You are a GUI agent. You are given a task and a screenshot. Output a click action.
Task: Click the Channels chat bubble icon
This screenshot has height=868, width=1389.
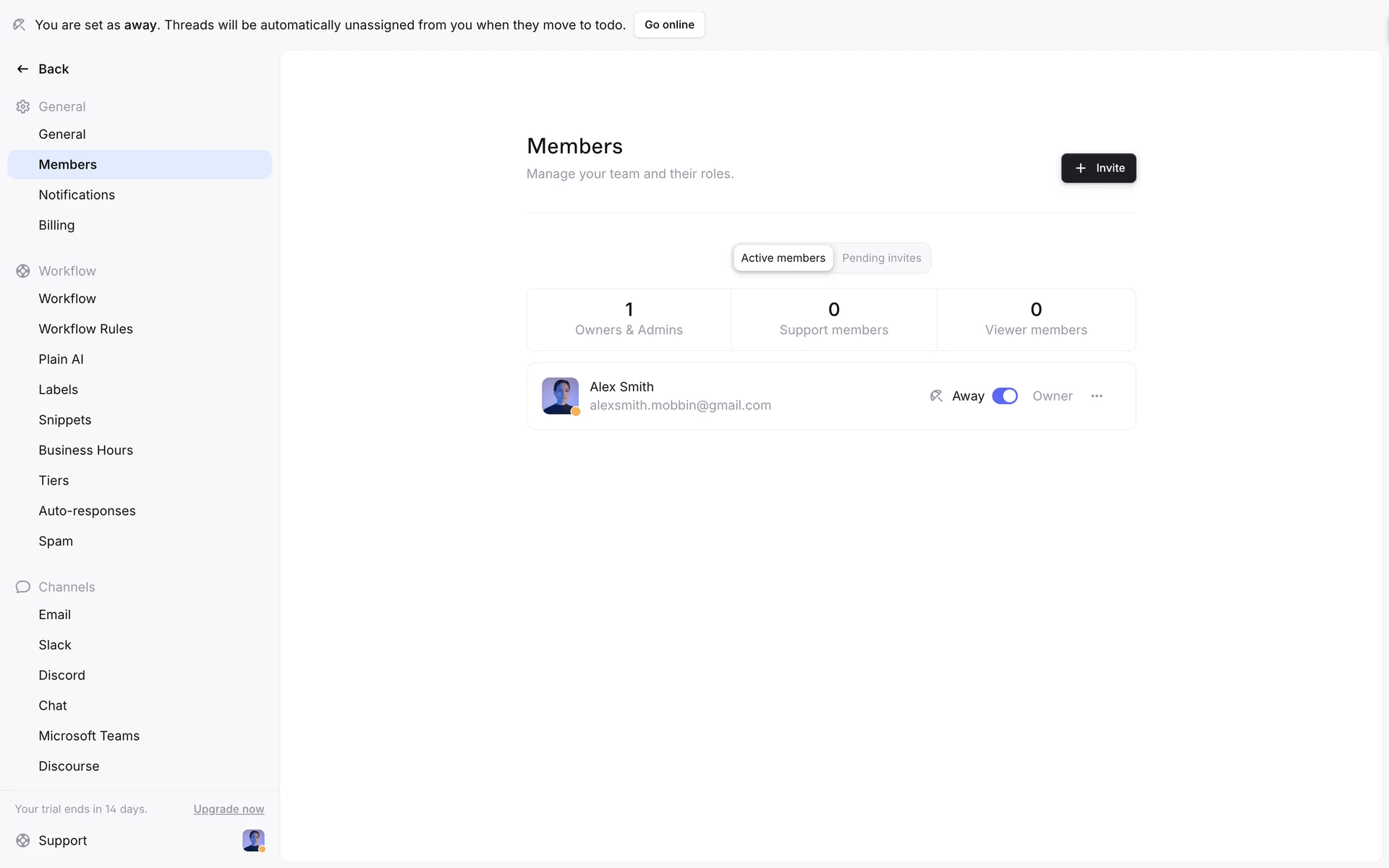22,587
